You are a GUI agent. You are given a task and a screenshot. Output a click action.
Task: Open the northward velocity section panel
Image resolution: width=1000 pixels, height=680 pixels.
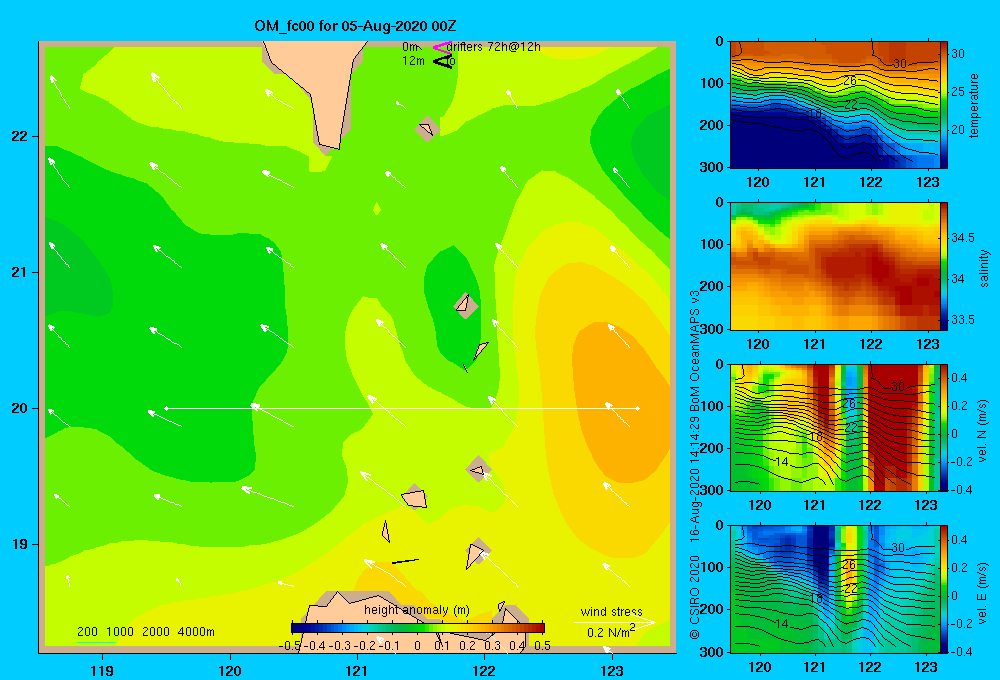834,427
